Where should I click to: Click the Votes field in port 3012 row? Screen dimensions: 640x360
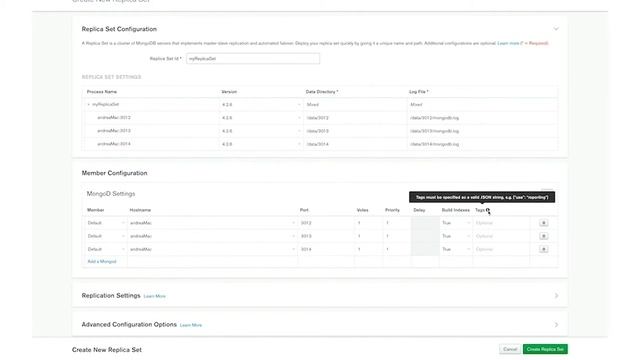[x=369, y=223]
